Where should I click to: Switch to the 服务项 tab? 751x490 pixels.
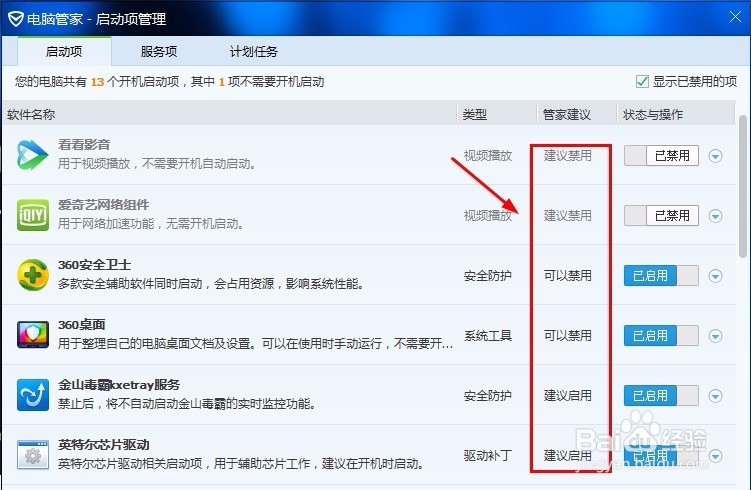tap(159, 51)
